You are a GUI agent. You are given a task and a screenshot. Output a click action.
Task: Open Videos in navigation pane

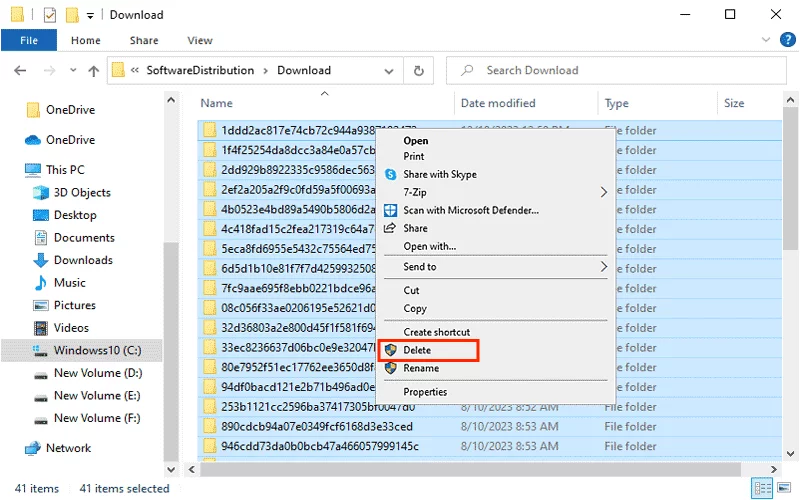tap(61, 328)
